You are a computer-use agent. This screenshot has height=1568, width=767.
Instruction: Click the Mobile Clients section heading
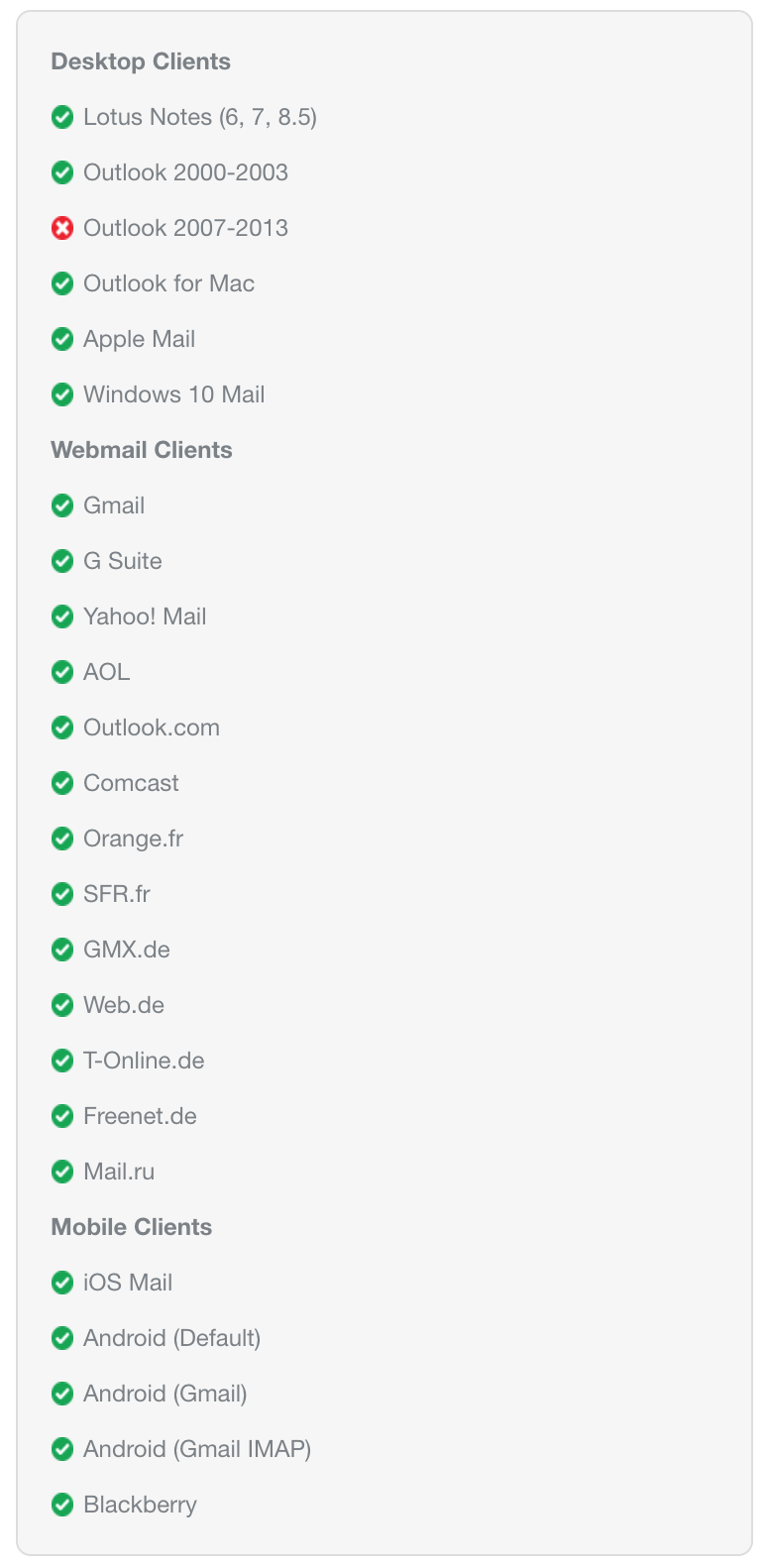tap(132, 1227)
